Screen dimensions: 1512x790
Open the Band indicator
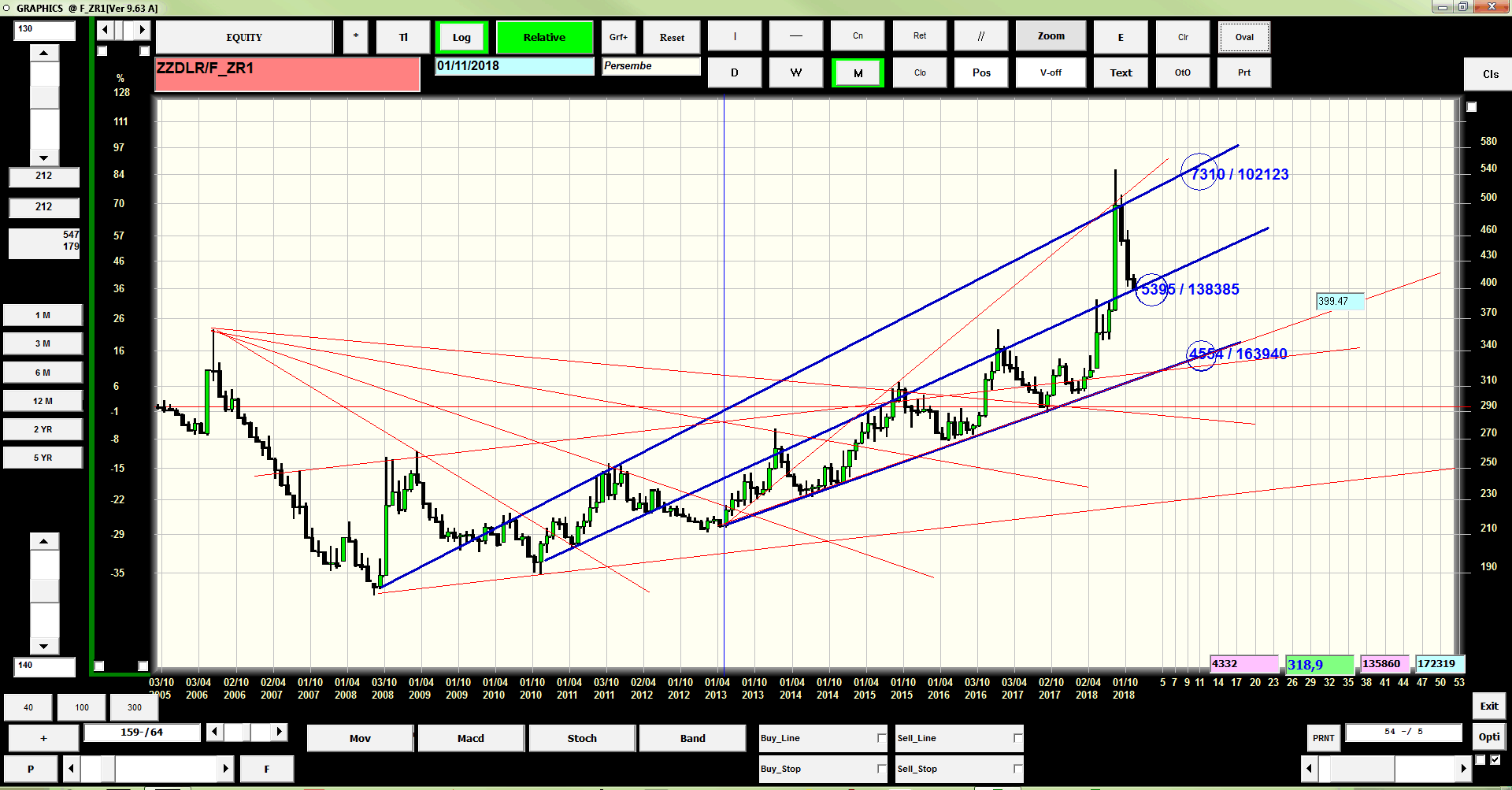(693, 738)
